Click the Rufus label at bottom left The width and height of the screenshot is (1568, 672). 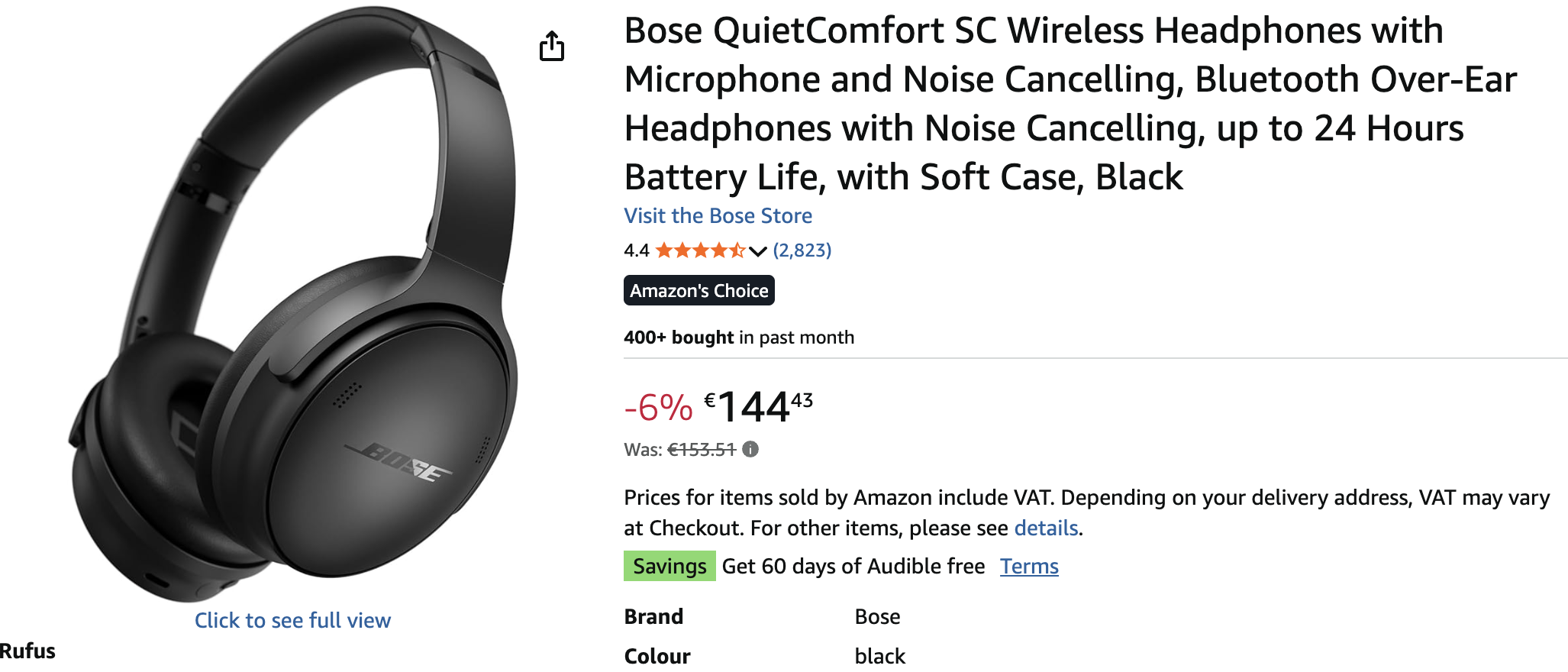pyautogui.click(x=27, y=651)
